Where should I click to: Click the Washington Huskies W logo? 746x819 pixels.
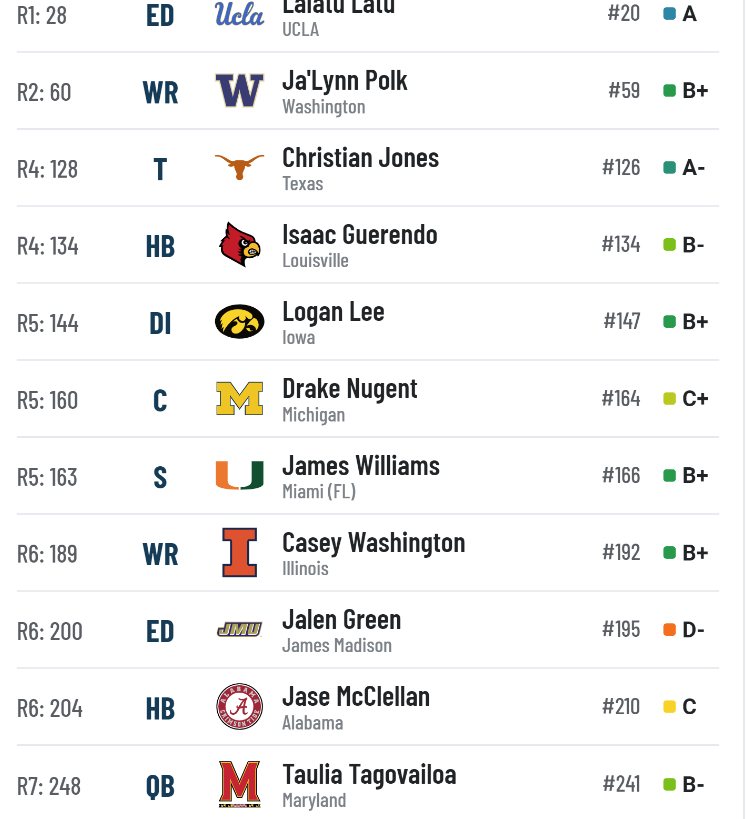click(x=239, y=90)
